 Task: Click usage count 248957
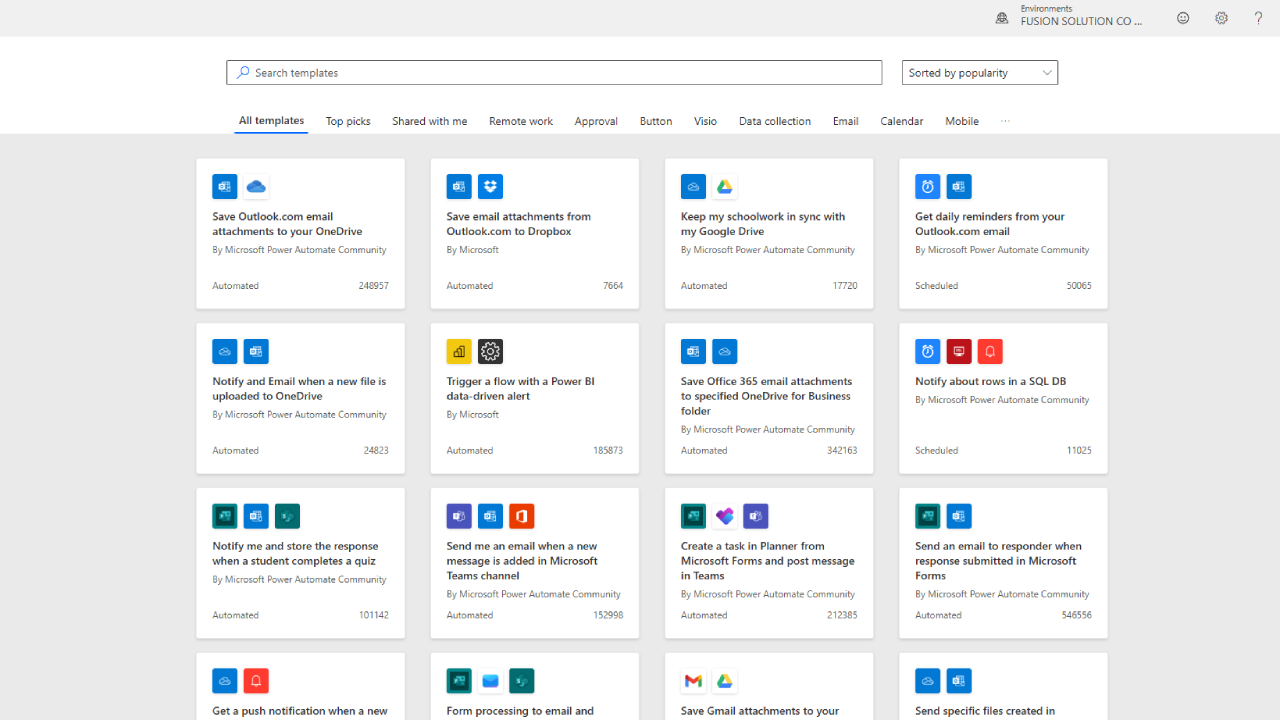[x=373, y=285]
